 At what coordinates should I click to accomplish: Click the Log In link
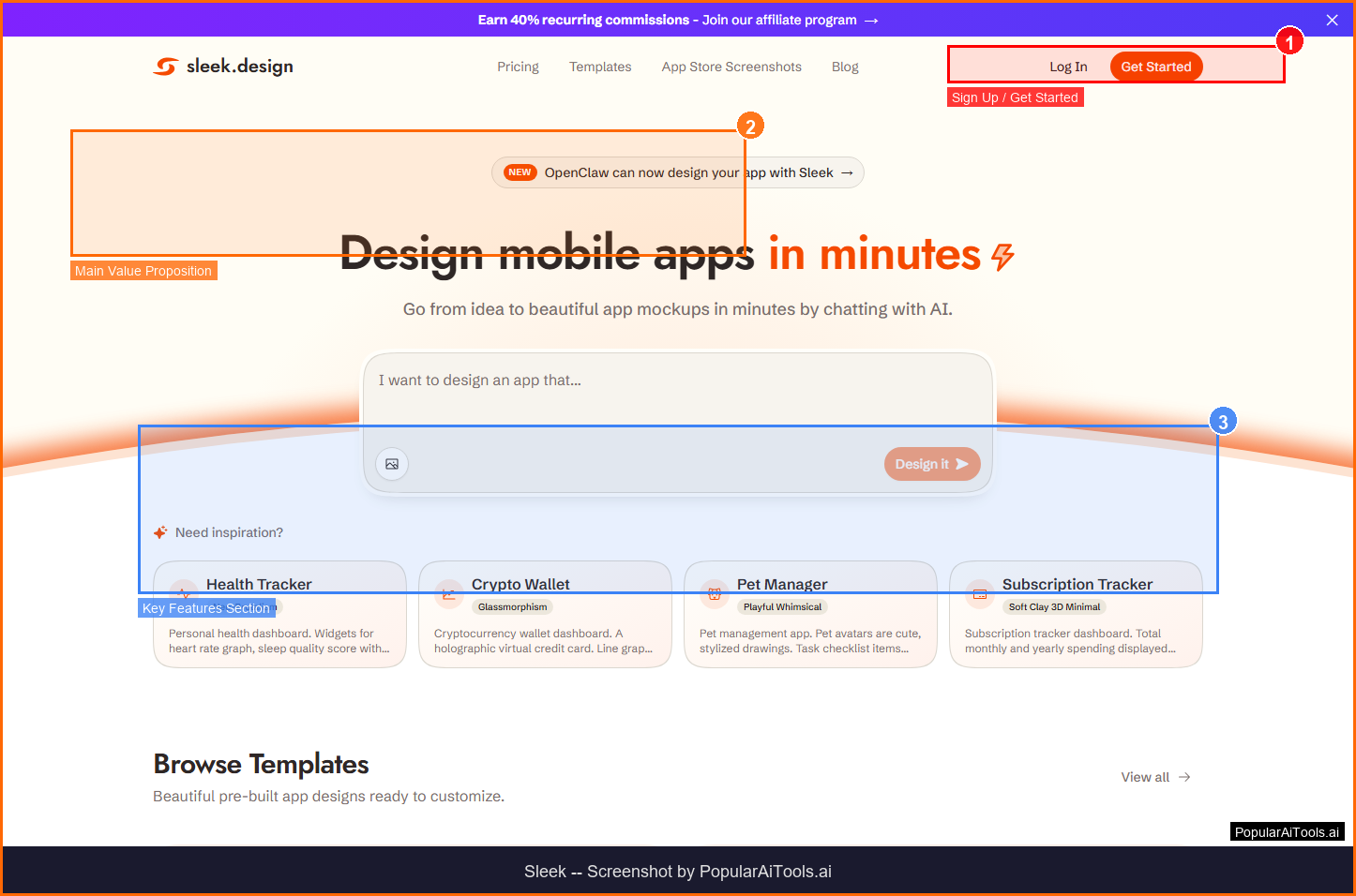tap(1068, 67)
